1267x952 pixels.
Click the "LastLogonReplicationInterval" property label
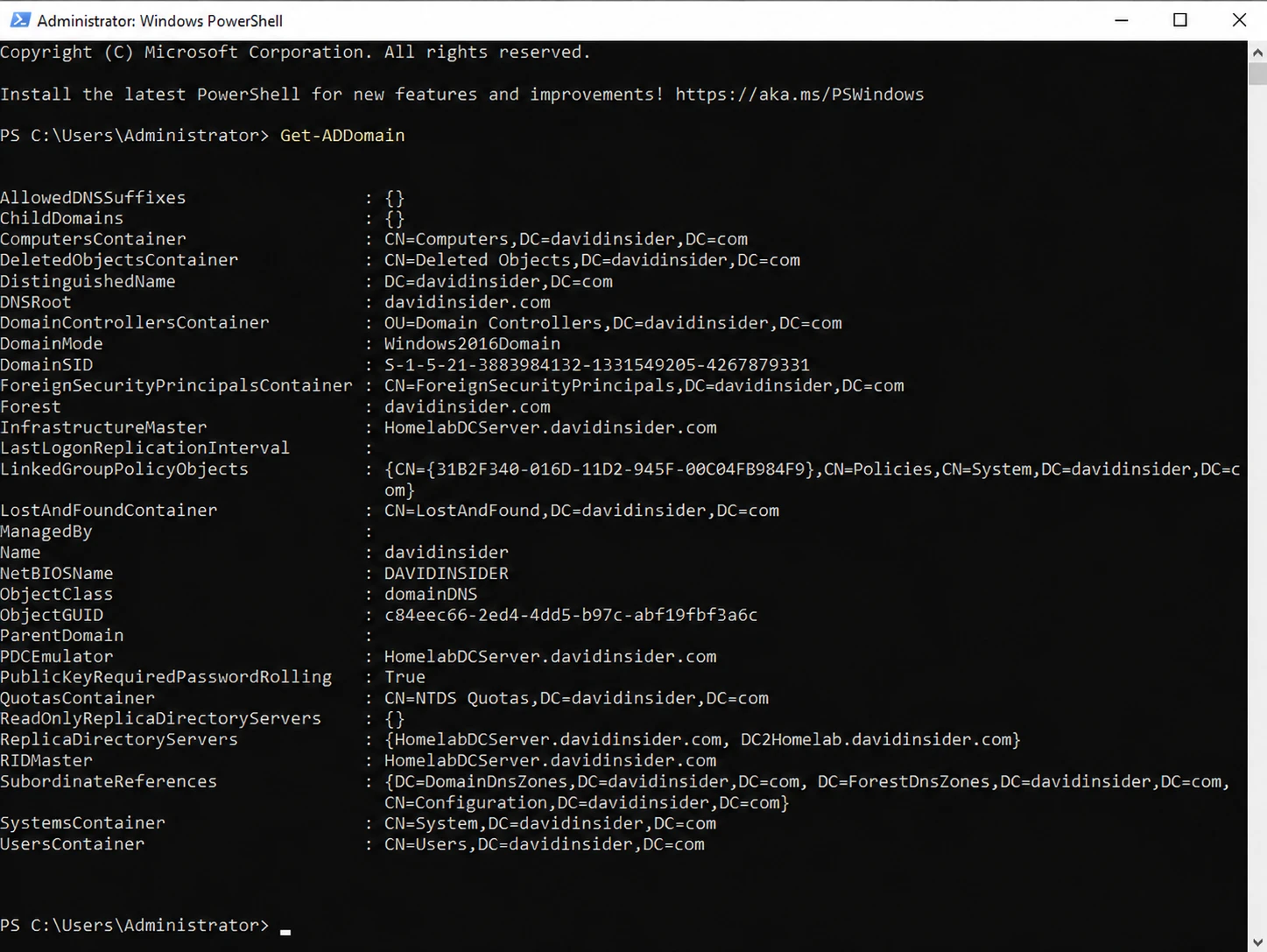click(144, 448)
